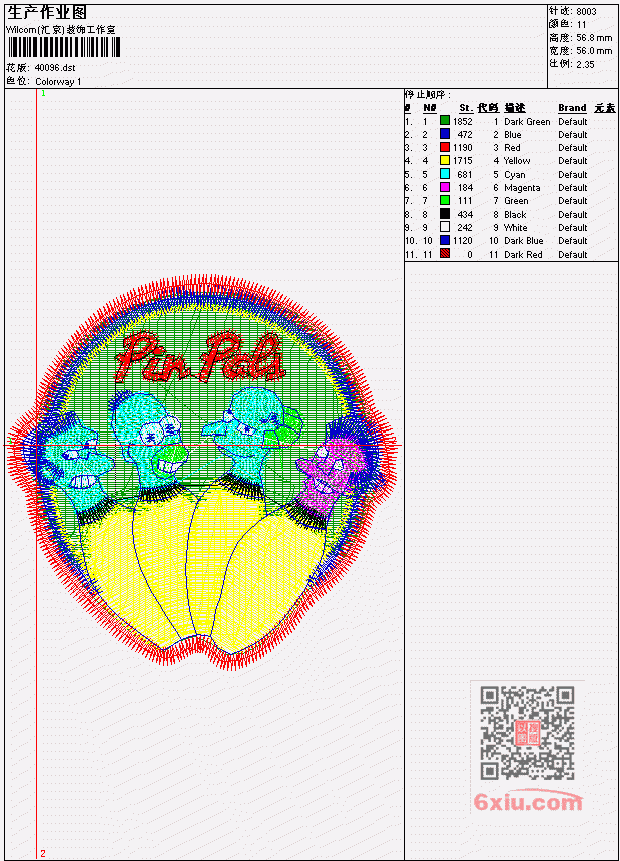Screen dimensions: 620x861
Task: Choose the Dark Blue swatch in row 10
Action: [x=445, y=240]
